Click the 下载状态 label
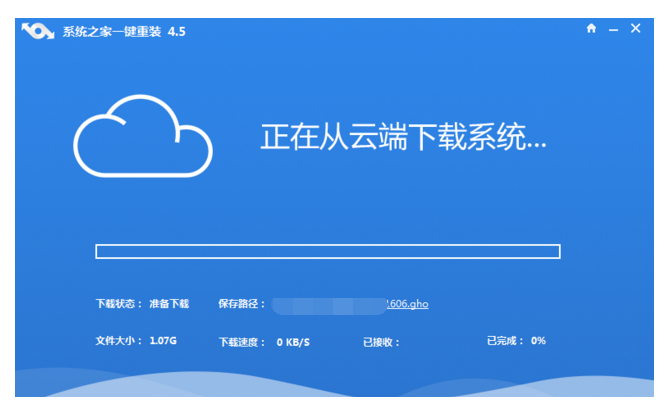The height and width of the screenshot is (412, 672). 115,303
